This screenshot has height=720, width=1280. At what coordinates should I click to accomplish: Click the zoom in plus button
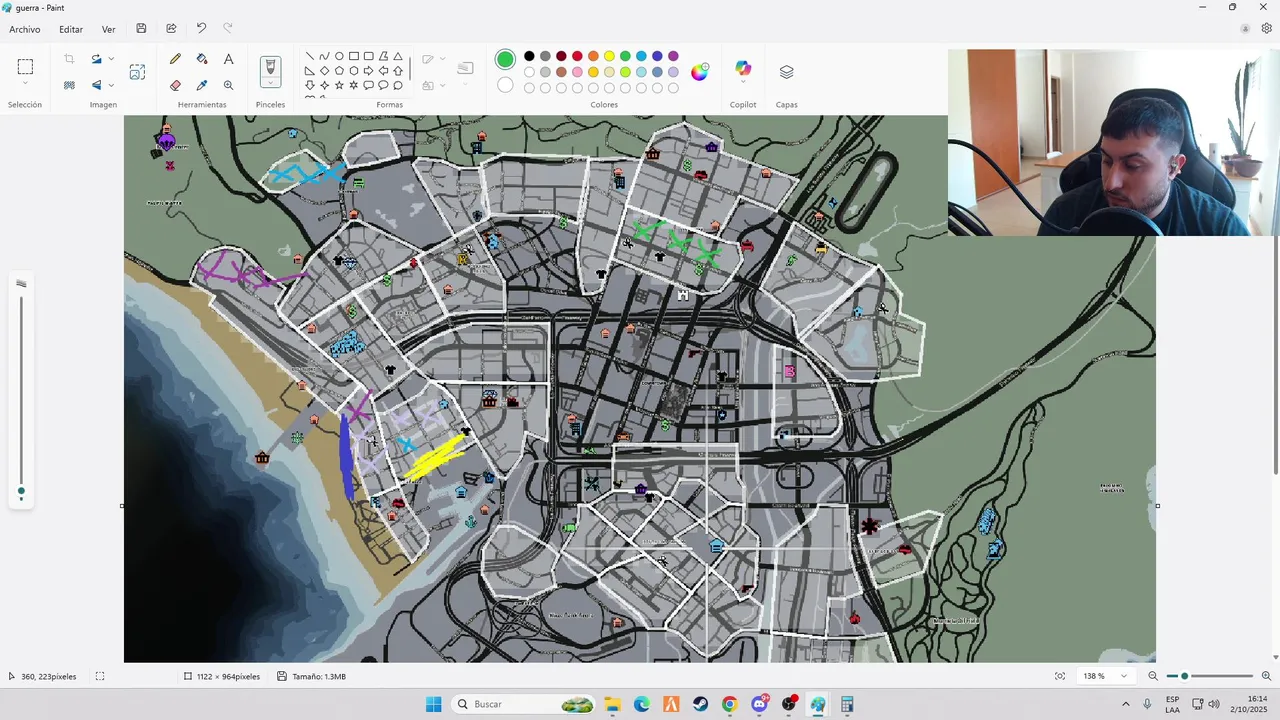[x=1266, y=676]
